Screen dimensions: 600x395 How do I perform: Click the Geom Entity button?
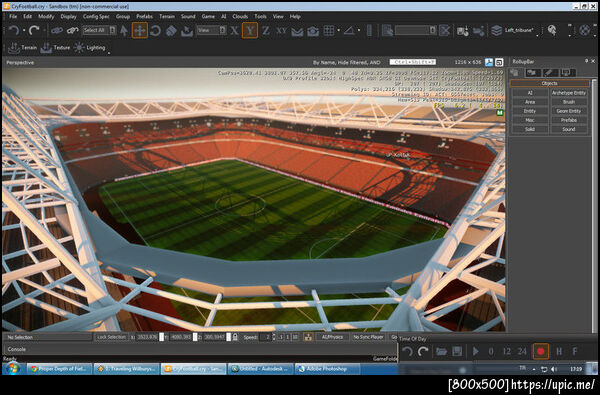[569, 111]
